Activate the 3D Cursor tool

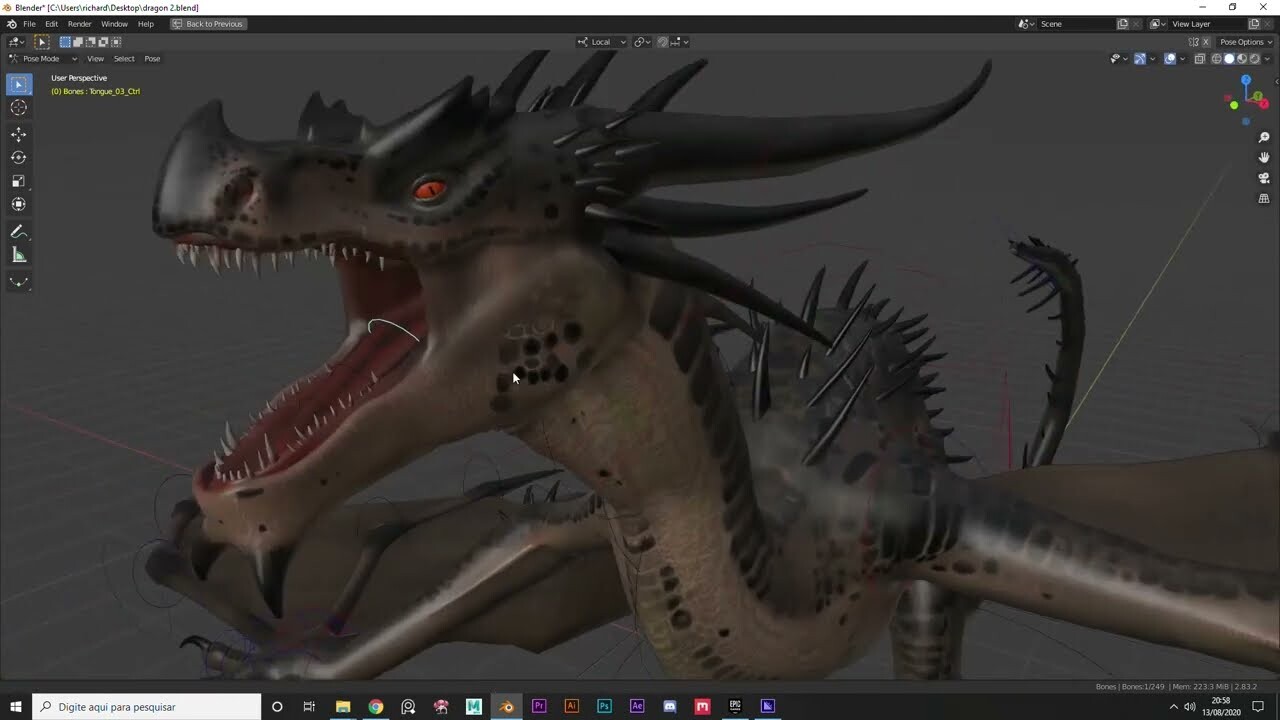coord(18,107)
